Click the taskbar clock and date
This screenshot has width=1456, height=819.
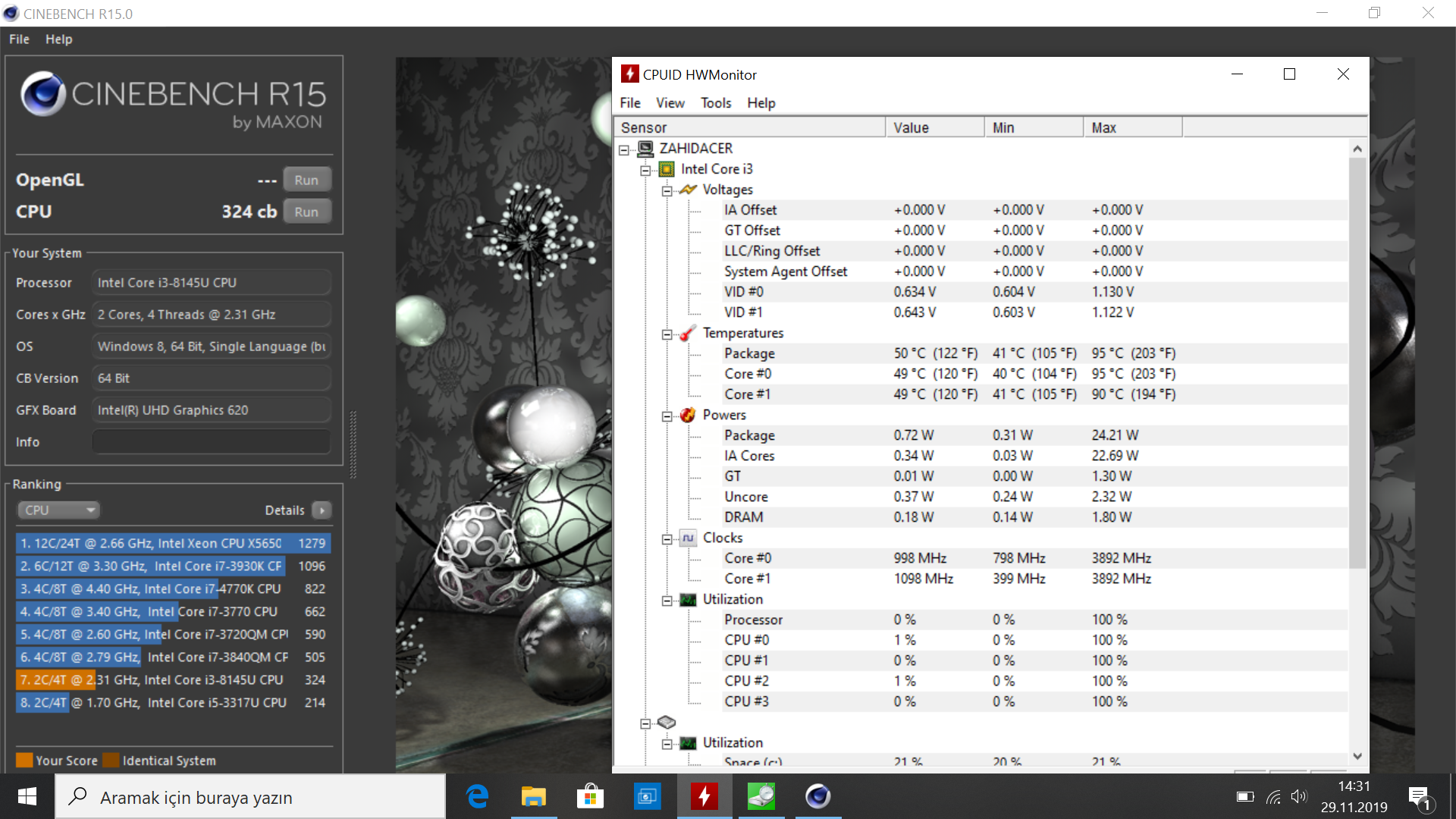(1354, 797)
